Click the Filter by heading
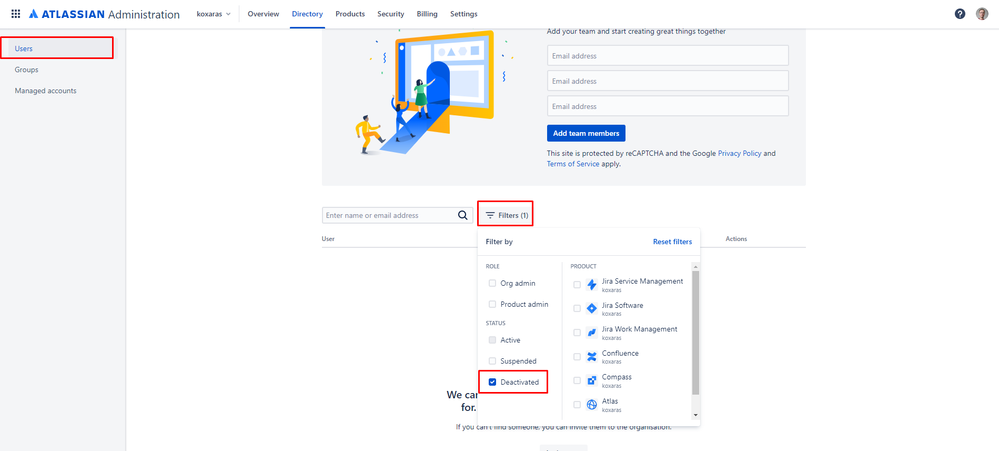 point(500,242)
